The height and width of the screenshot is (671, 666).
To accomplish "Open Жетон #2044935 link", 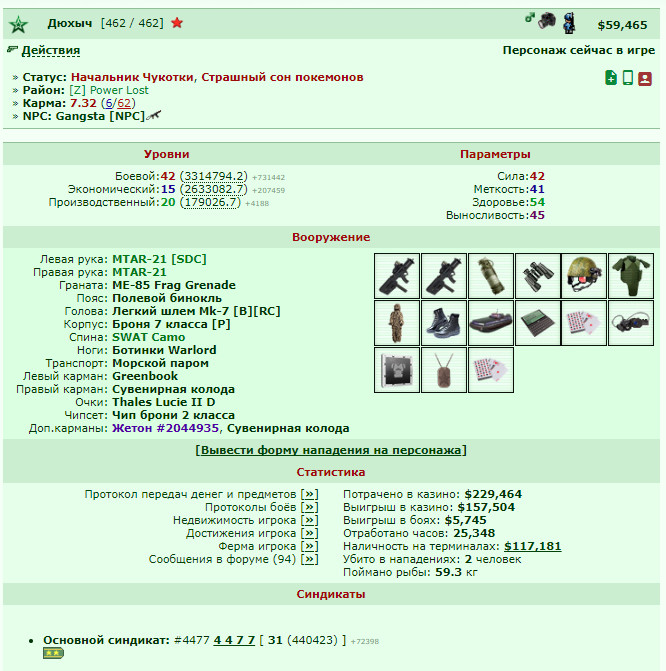I will (x=165, y=428).
